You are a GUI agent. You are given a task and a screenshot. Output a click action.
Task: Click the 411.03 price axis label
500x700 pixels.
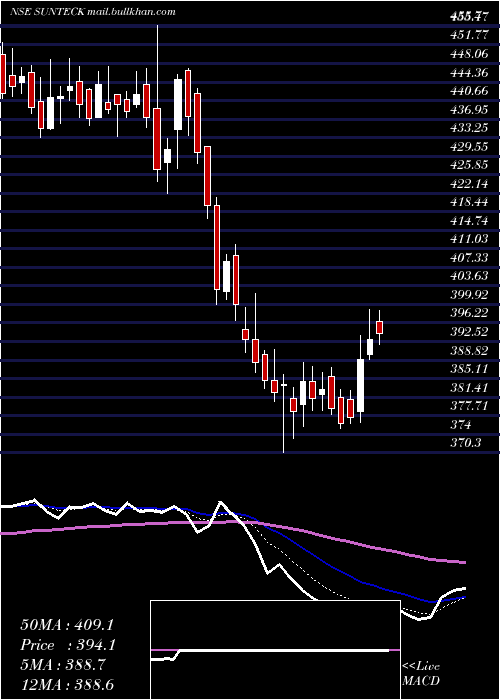pyautogui.click(x=469, y=239)
